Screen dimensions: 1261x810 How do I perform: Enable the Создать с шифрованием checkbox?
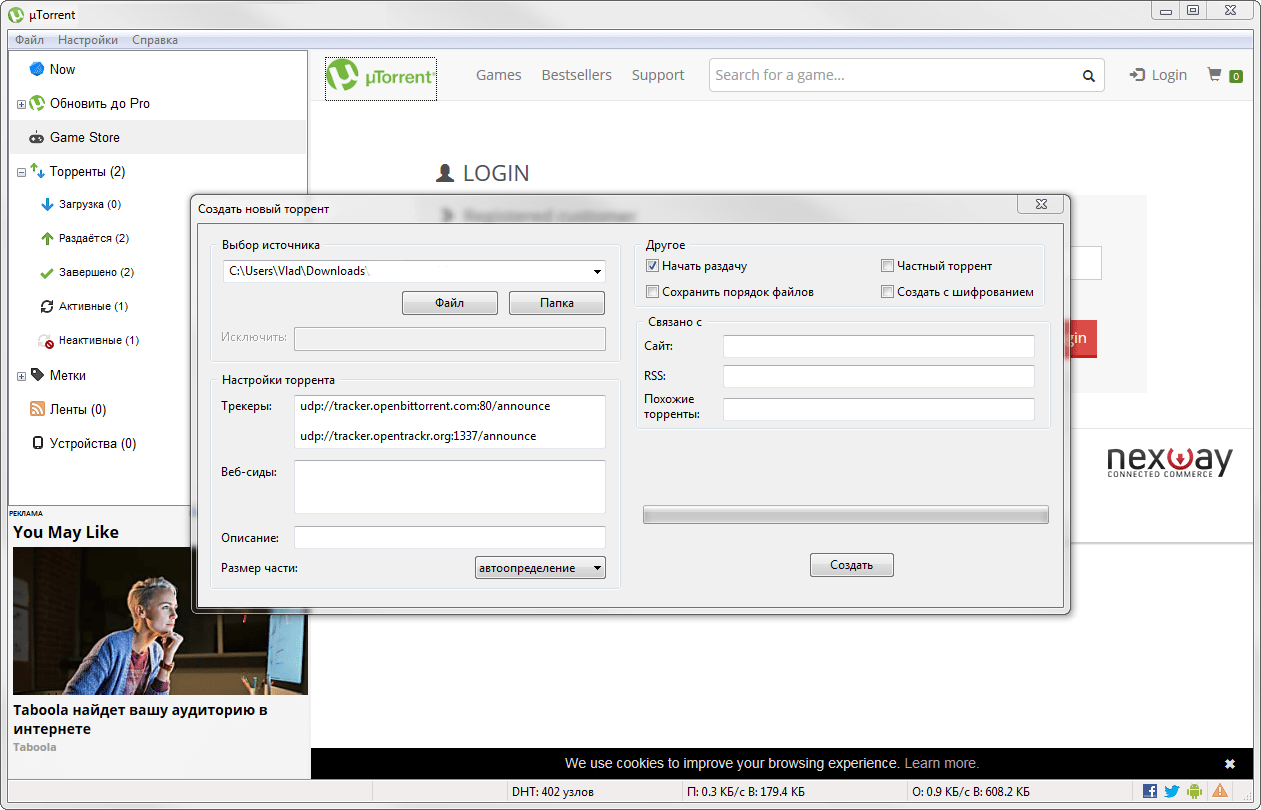887,292
